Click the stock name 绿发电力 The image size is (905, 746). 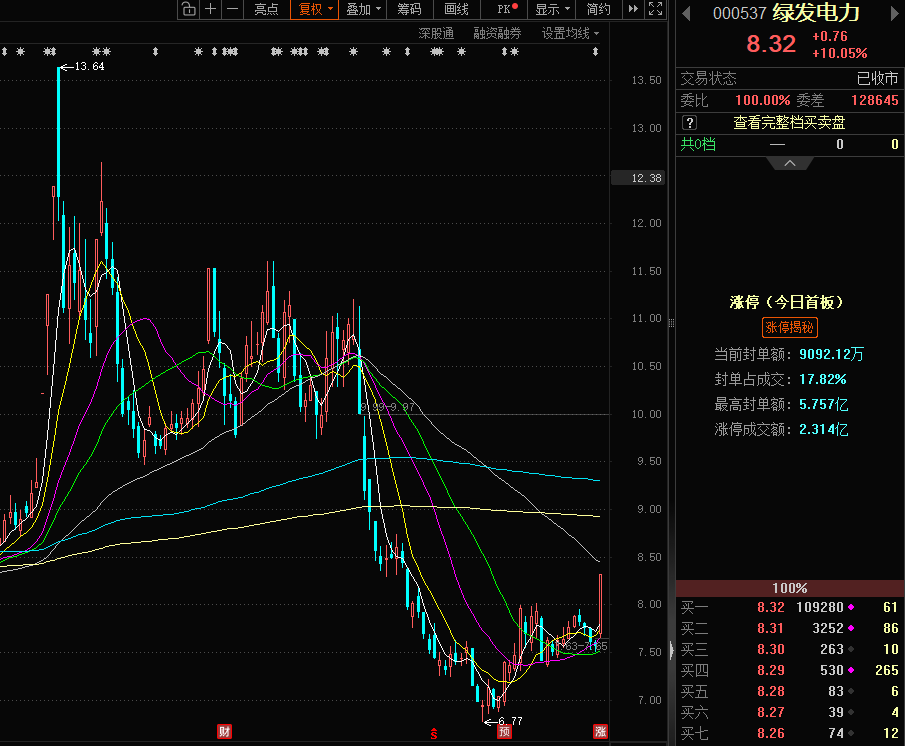tap(816, 13)
